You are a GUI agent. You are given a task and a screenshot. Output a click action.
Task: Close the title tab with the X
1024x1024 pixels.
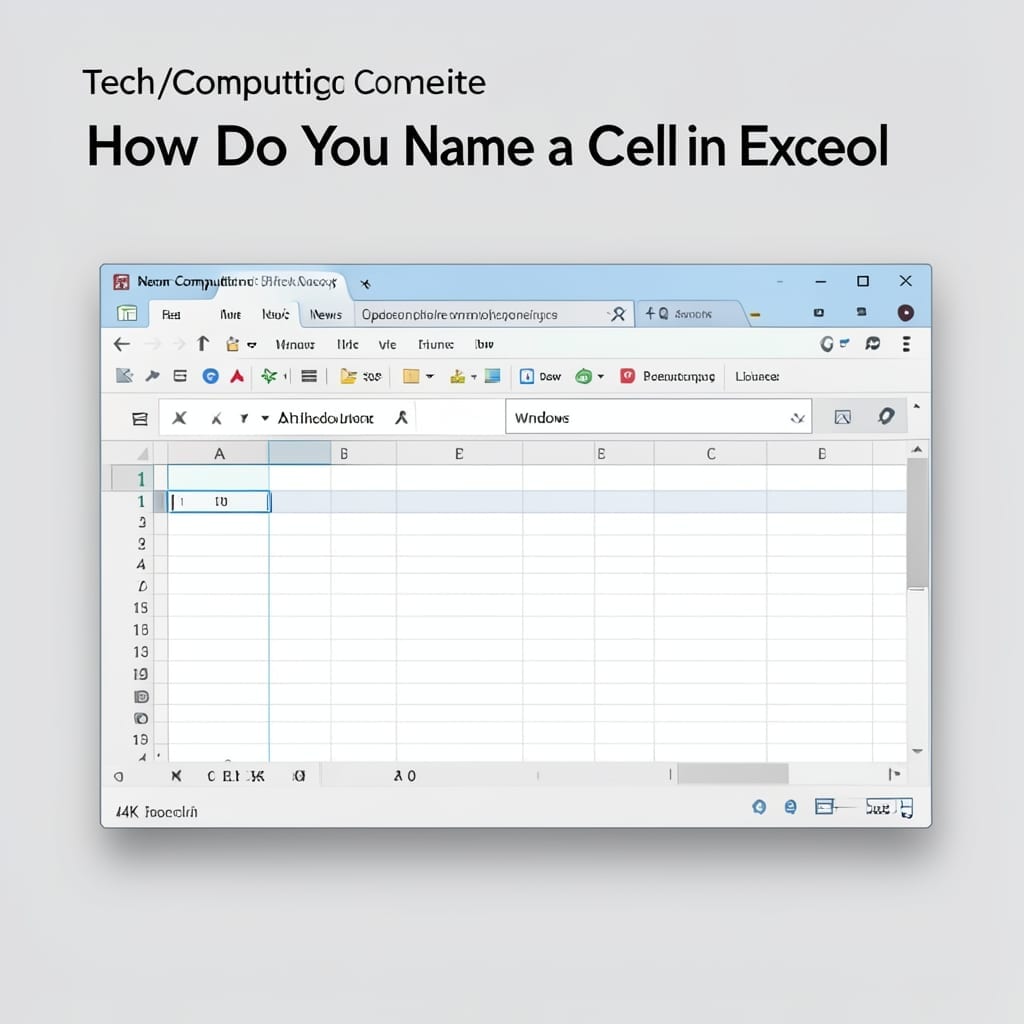point(366,283)
